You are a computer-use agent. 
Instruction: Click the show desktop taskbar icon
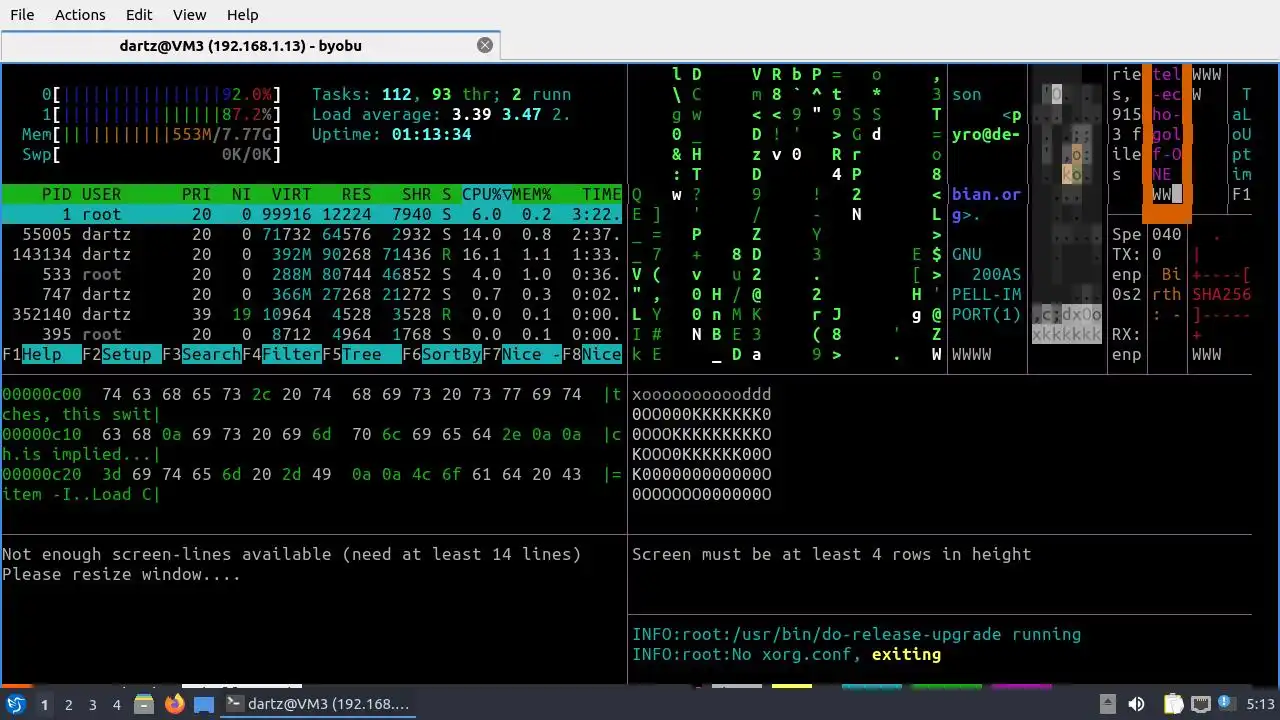coord(204,704)
